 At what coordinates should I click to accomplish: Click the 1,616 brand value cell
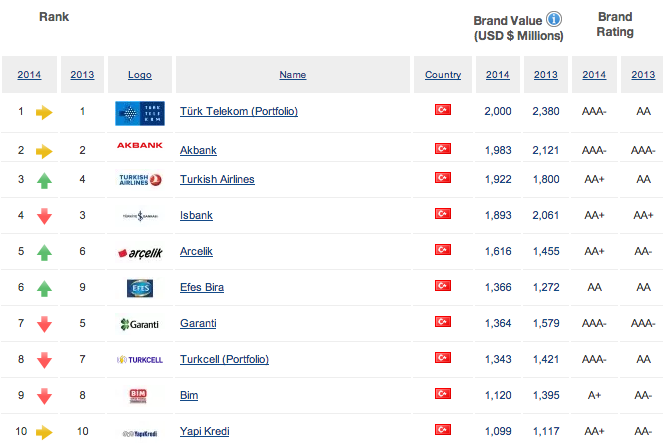[498, 251]
